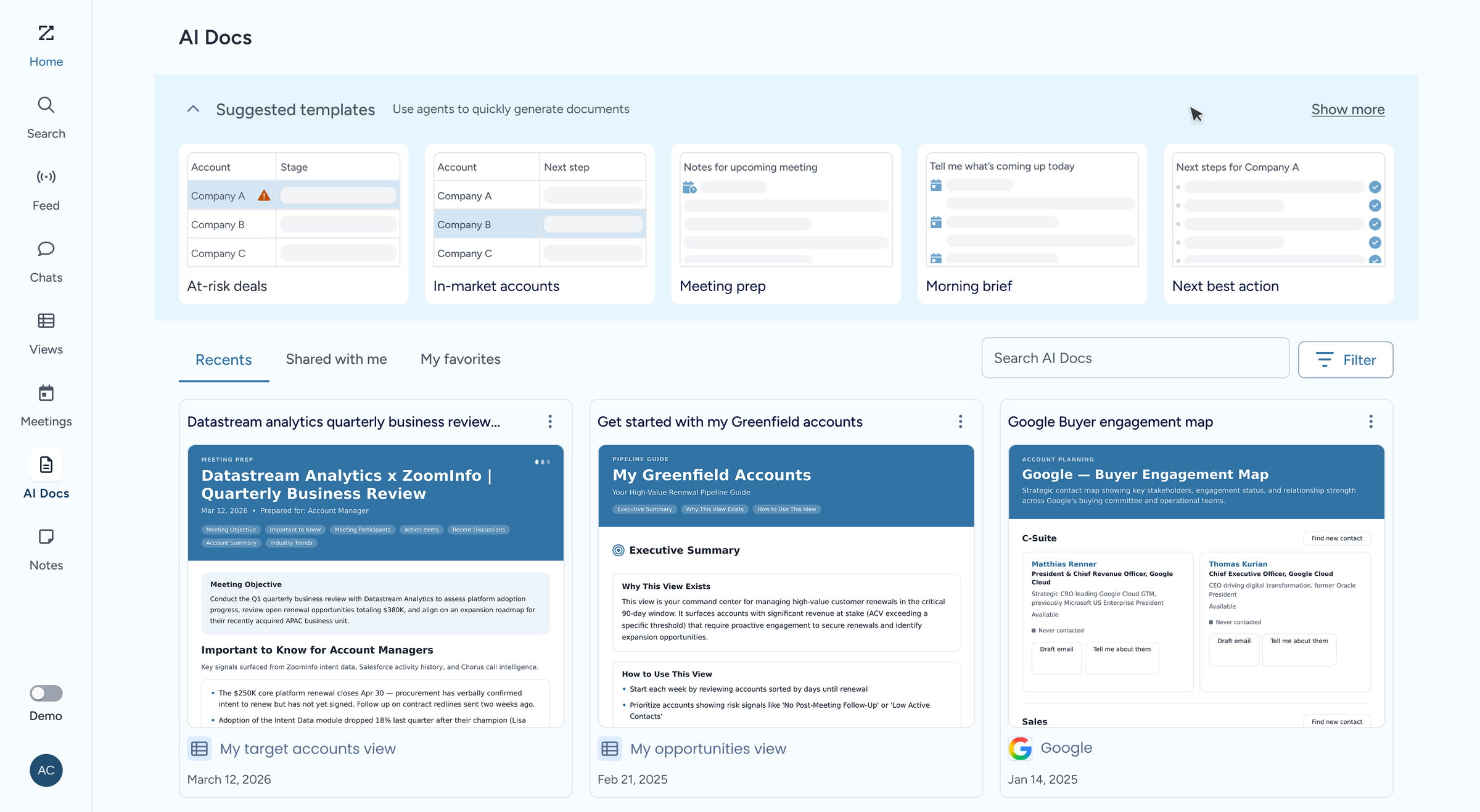The image size is (1480, 812).
Task: Select the AI Docs sidebar icon
Action: 46,465
